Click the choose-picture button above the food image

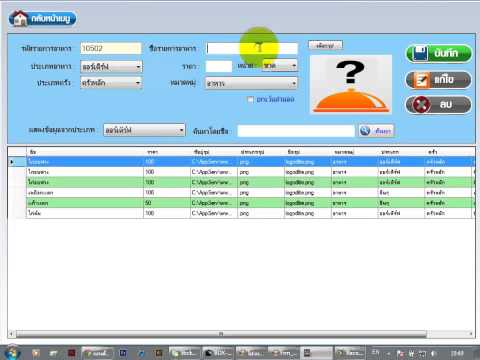[x=325, y=45]
